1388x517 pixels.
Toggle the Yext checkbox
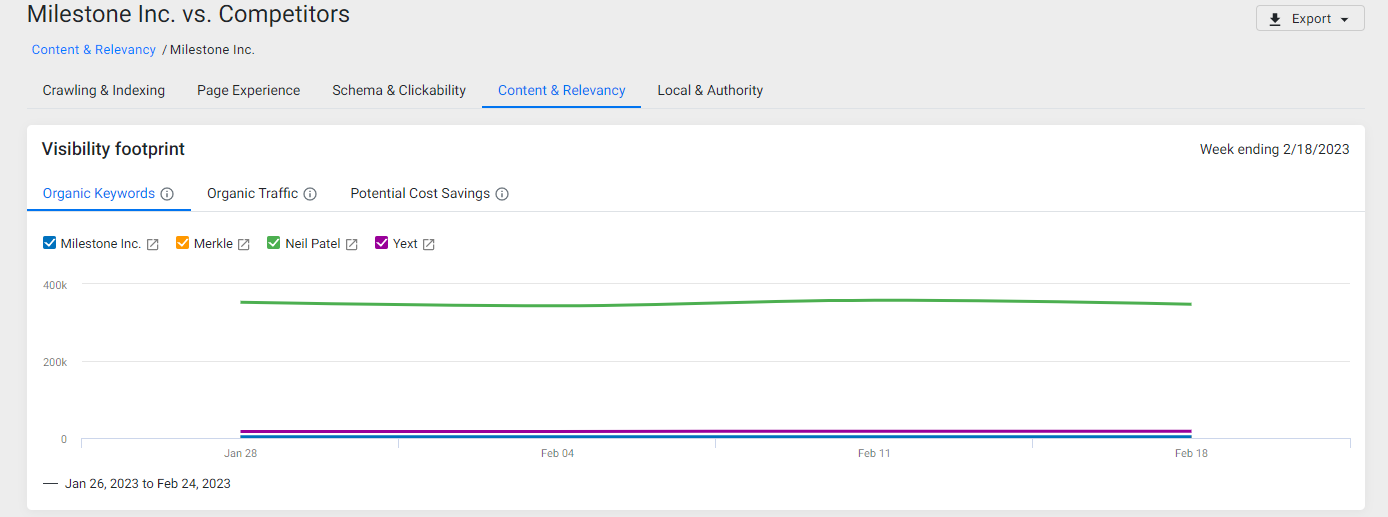382,243
